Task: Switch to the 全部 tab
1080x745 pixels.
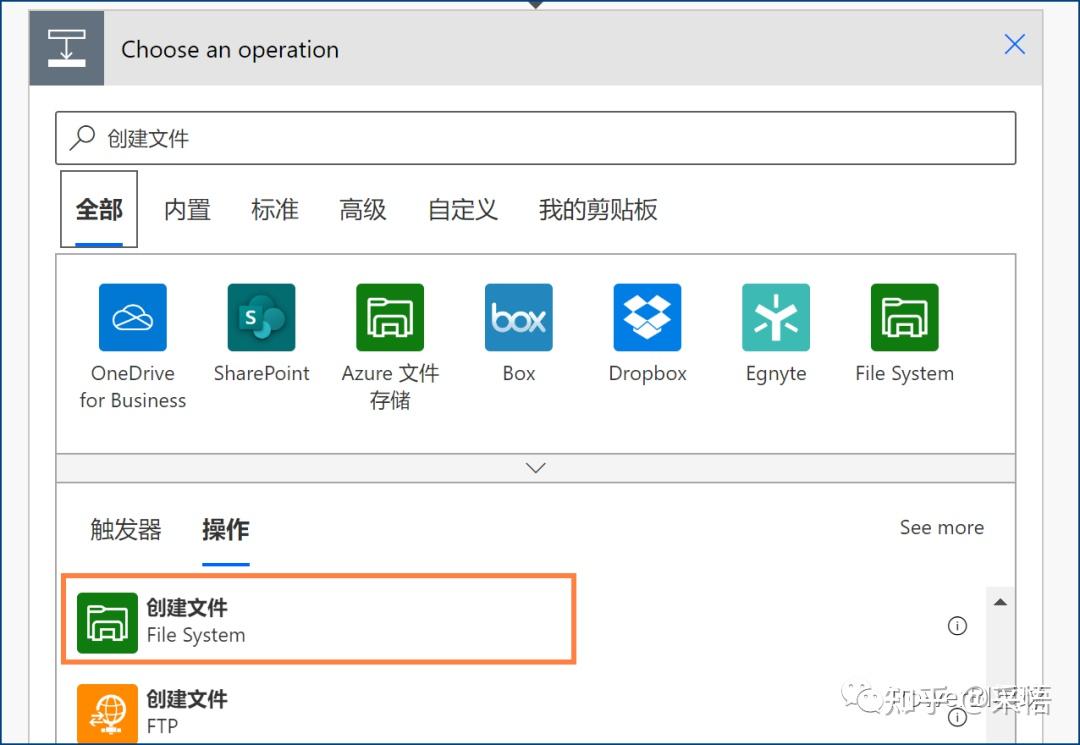Action: [x=99, y=209]
